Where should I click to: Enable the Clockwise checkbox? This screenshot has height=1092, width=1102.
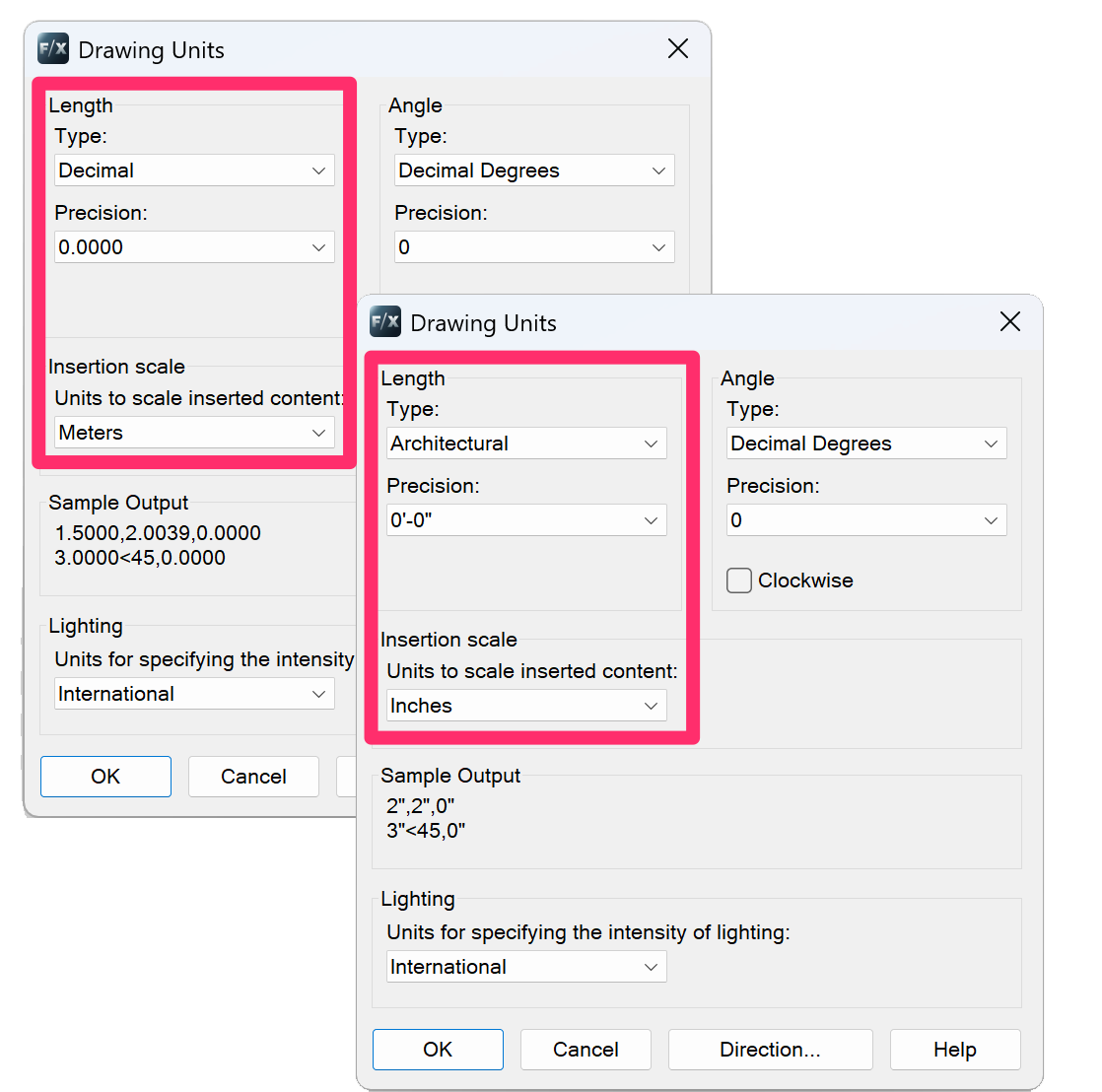[739, 580]
